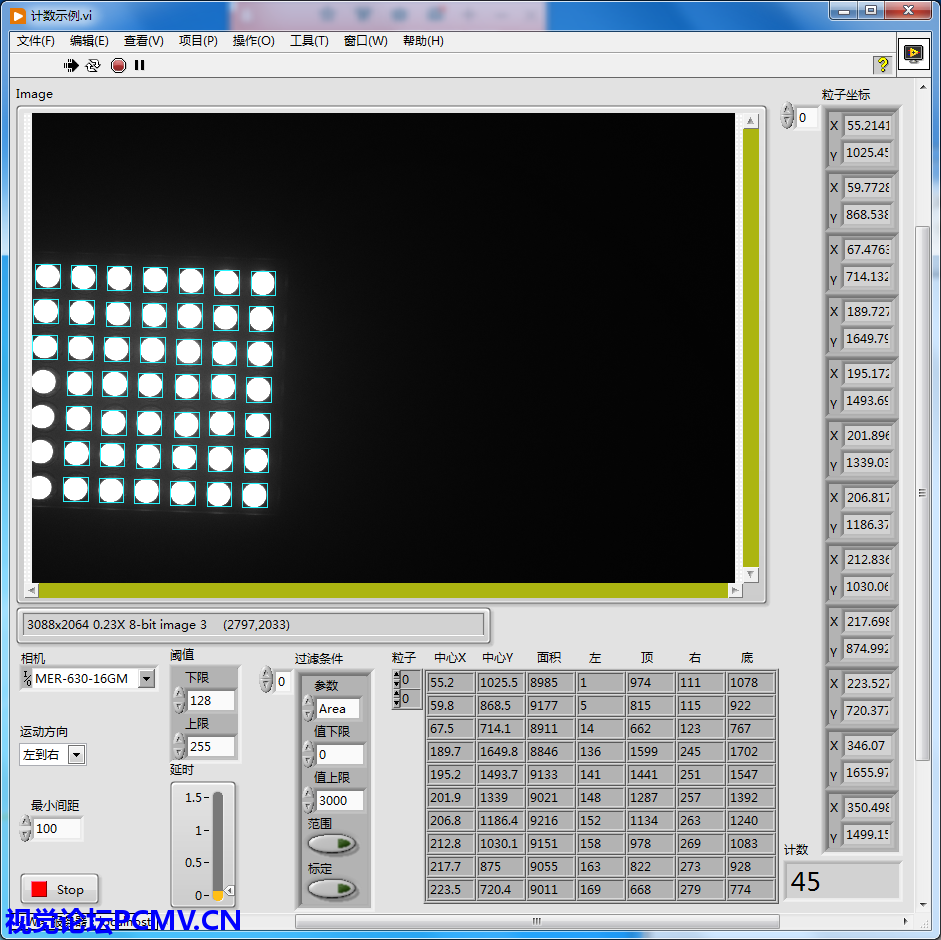
Task: Toggle the 范围 switch
Action: (x=333, y=844)
